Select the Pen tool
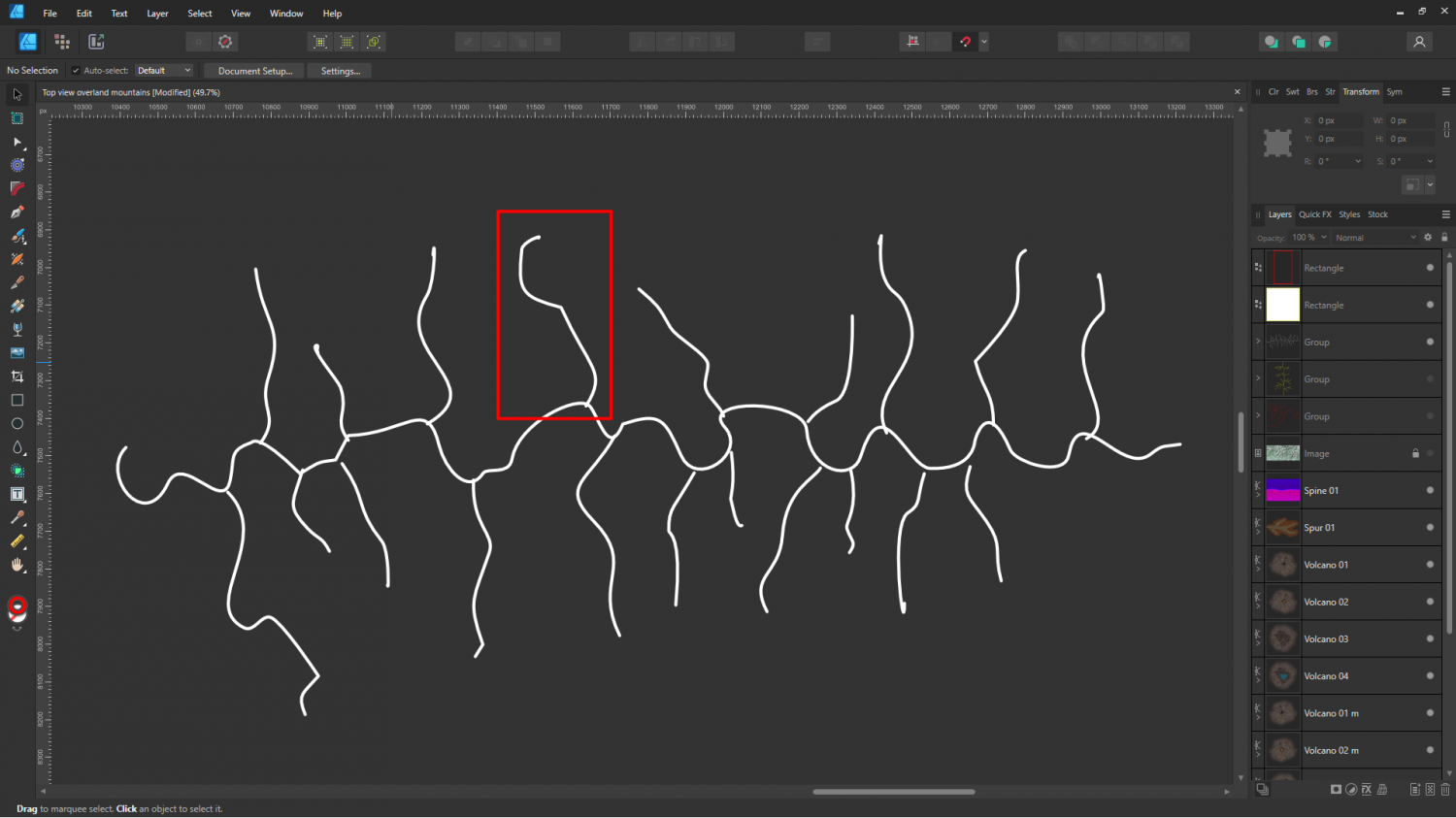Screen dimensions: 1456x818 click(x=17, y=212)
